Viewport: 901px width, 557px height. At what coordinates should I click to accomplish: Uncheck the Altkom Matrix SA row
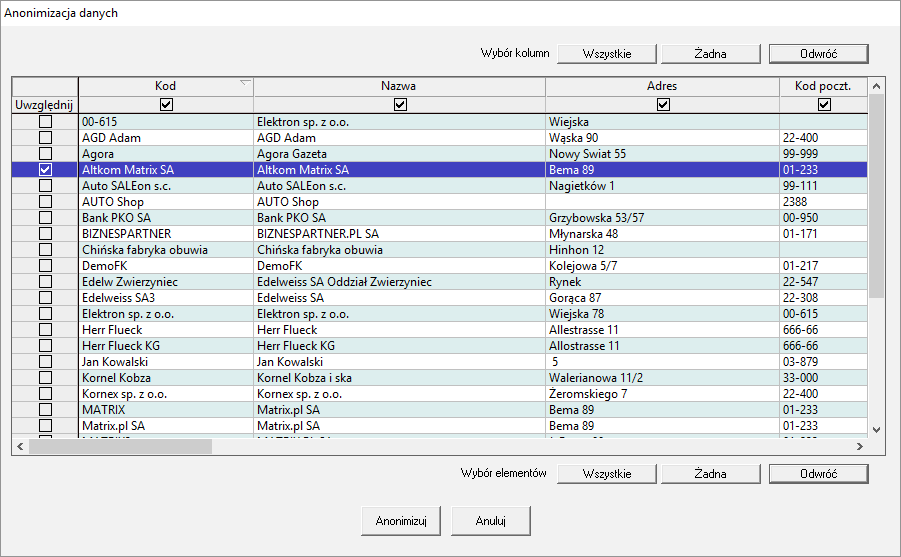(45, 170)
